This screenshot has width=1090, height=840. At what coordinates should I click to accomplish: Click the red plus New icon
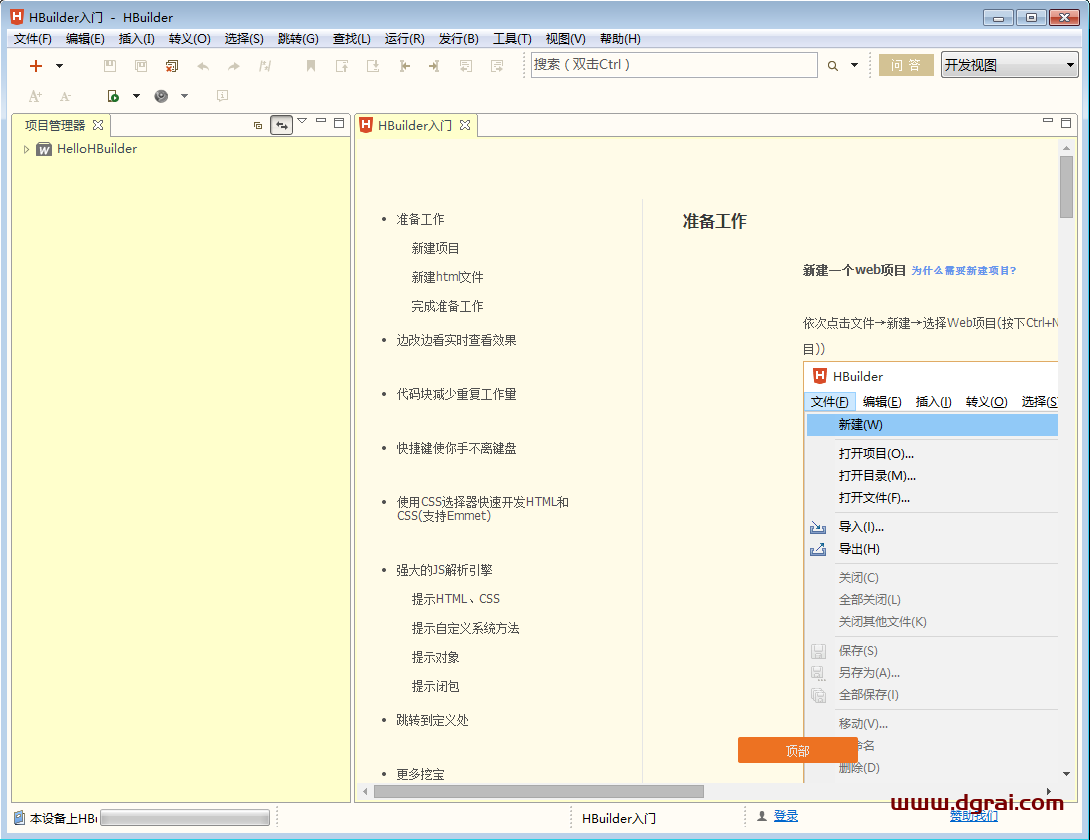(35, 66)
